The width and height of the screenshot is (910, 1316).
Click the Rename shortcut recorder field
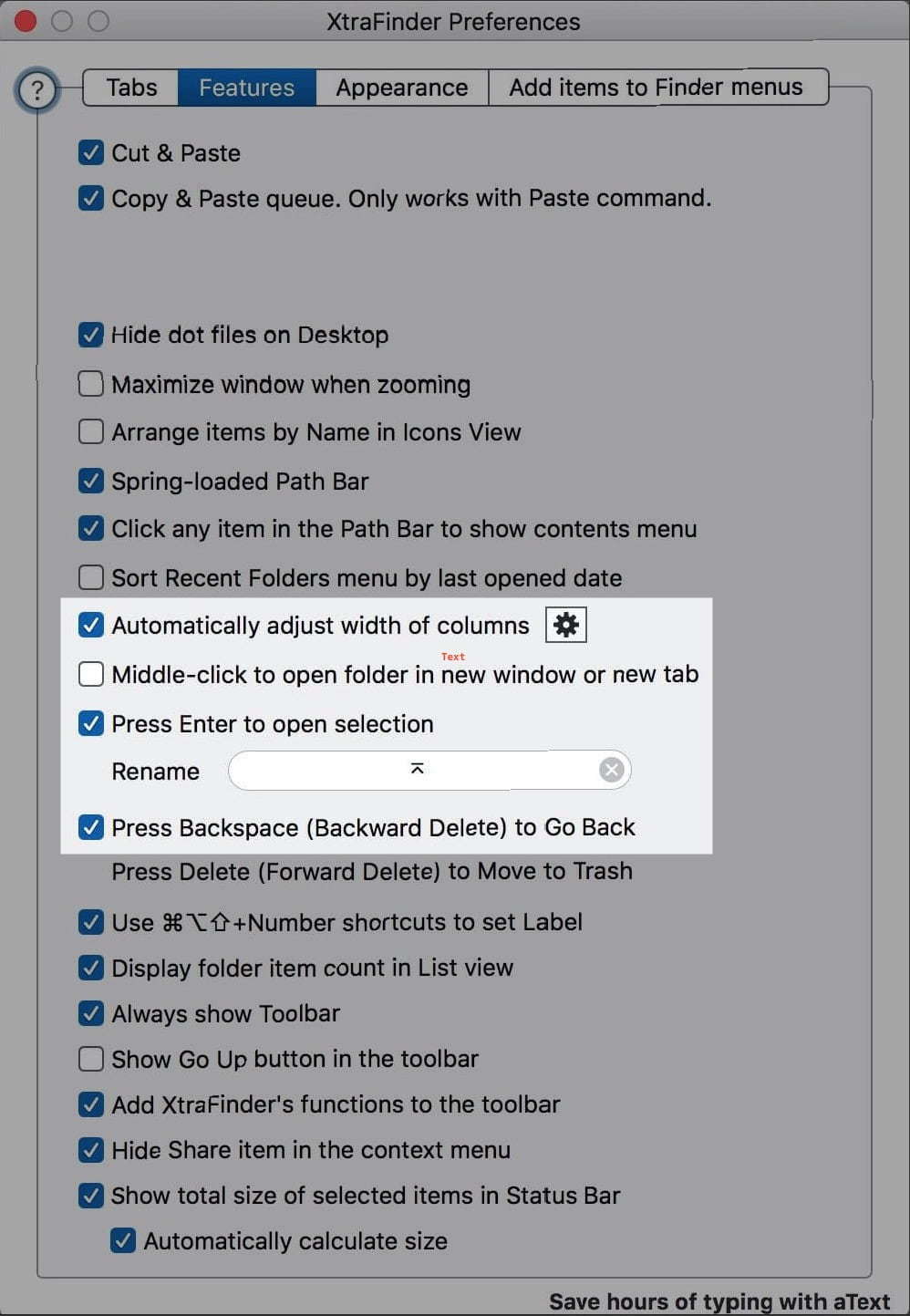coord(429,771)
